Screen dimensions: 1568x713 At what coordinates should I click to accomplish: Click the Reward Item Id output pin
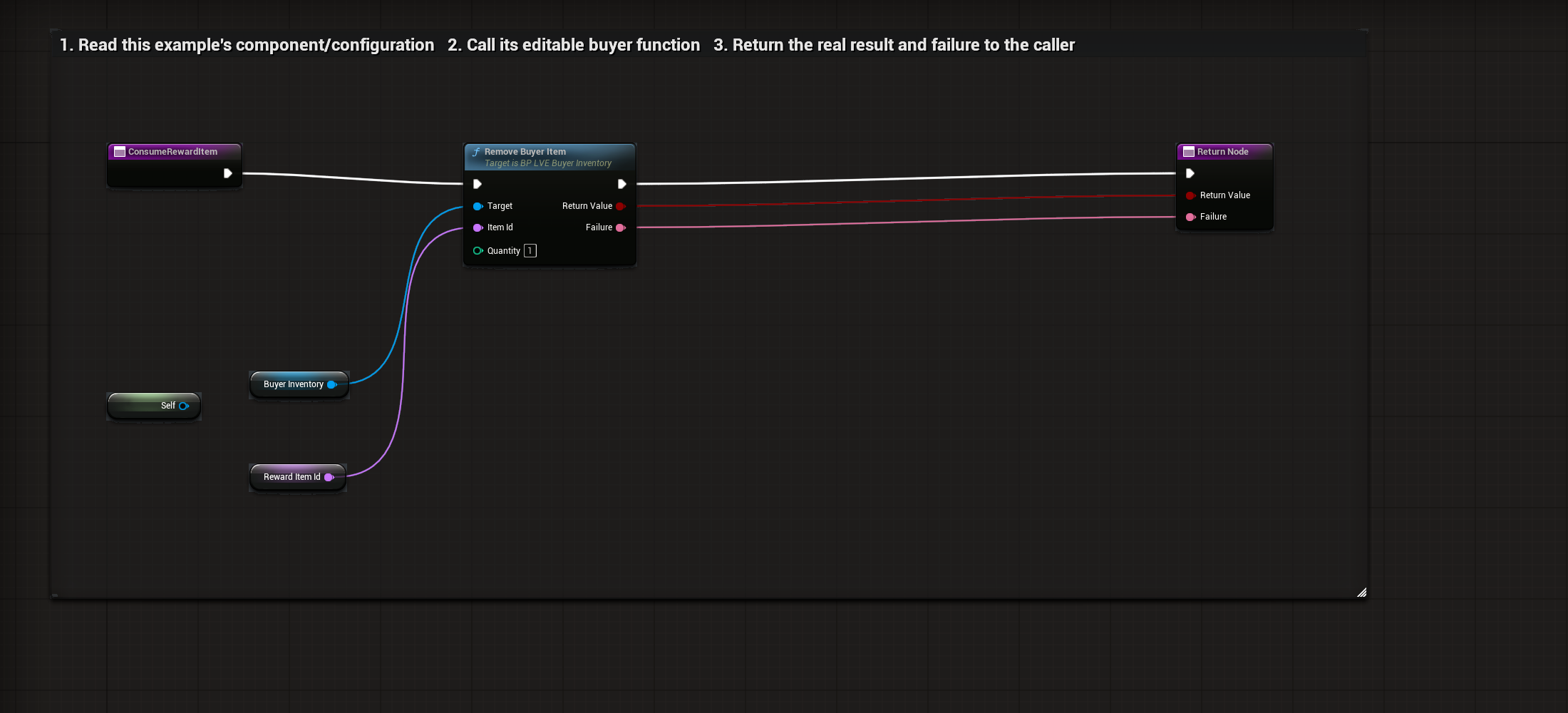(x=329, y=477)
